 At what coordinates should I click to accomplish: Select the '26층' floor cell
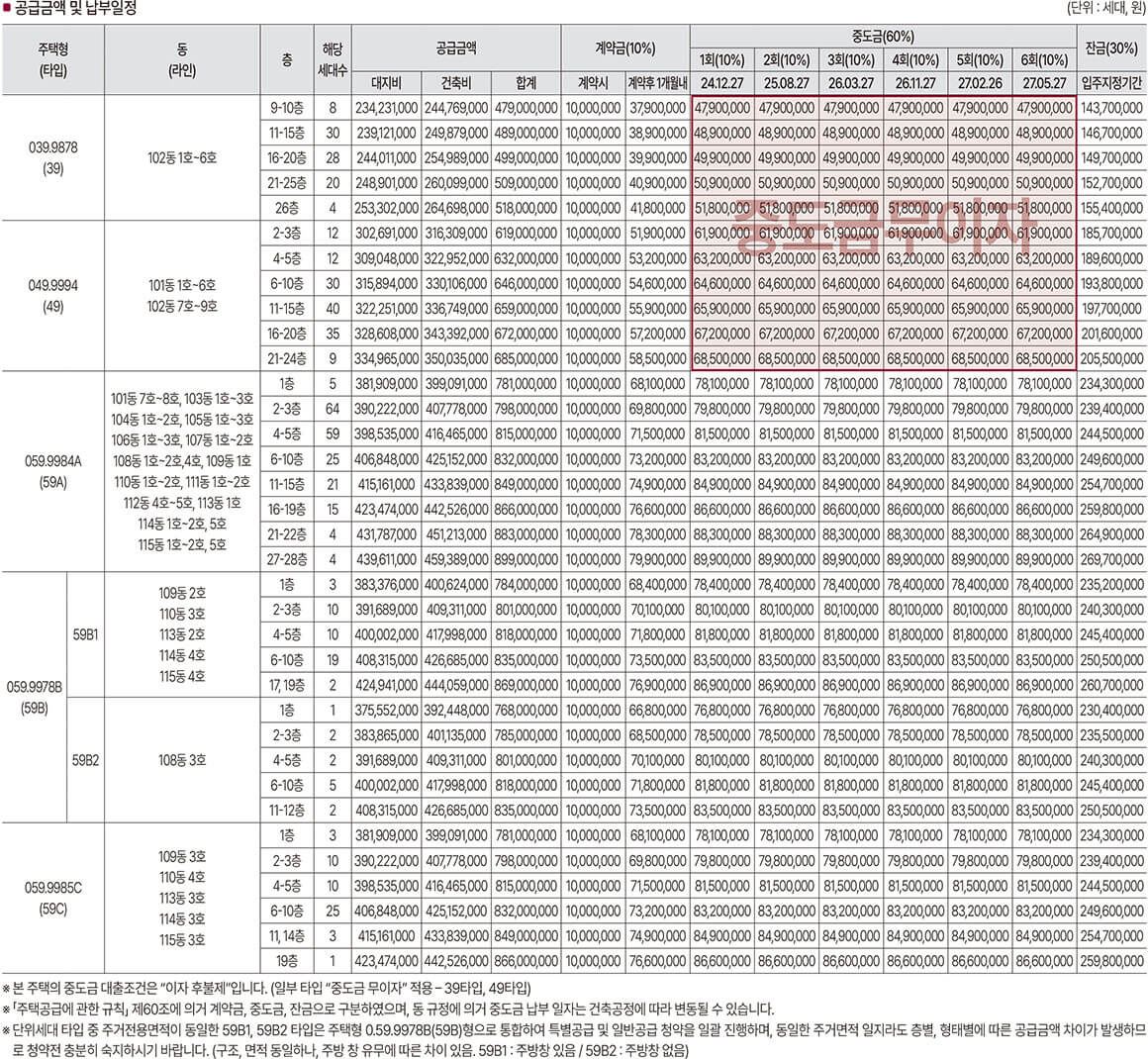click(x=287, y=208)
